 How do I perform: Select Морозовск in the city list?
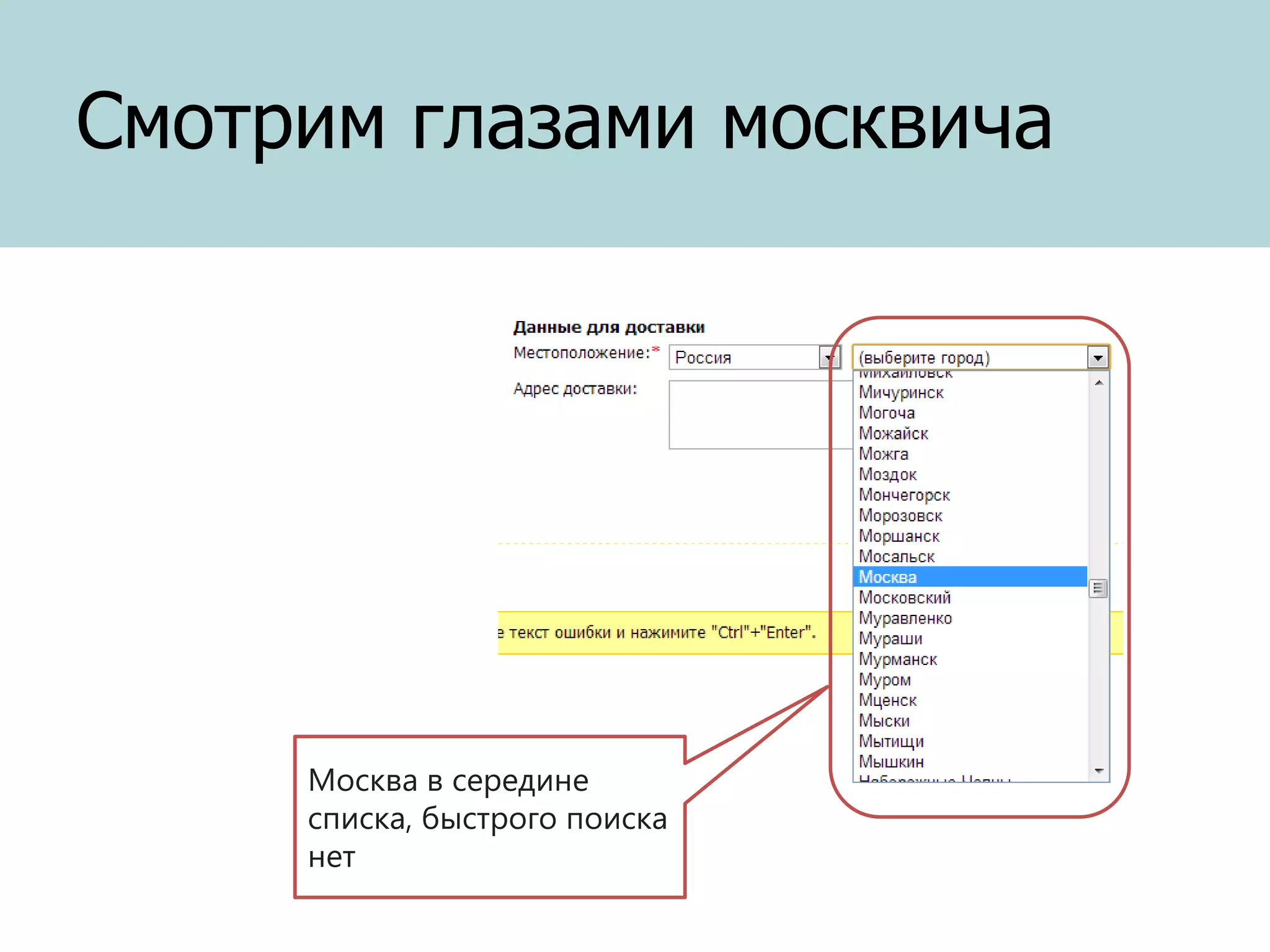970,515
